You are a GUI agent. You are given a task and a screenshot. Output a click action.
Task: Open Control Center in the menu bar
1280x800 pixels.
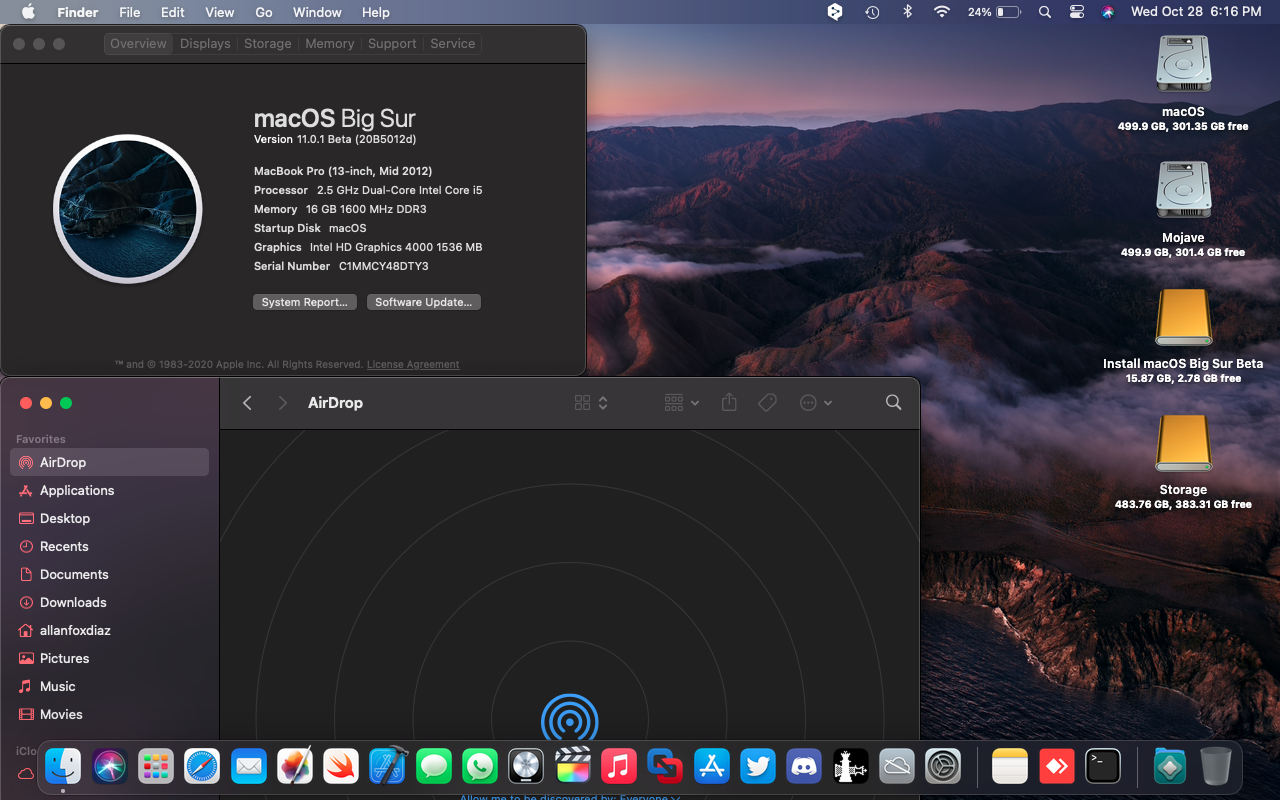1076,12
